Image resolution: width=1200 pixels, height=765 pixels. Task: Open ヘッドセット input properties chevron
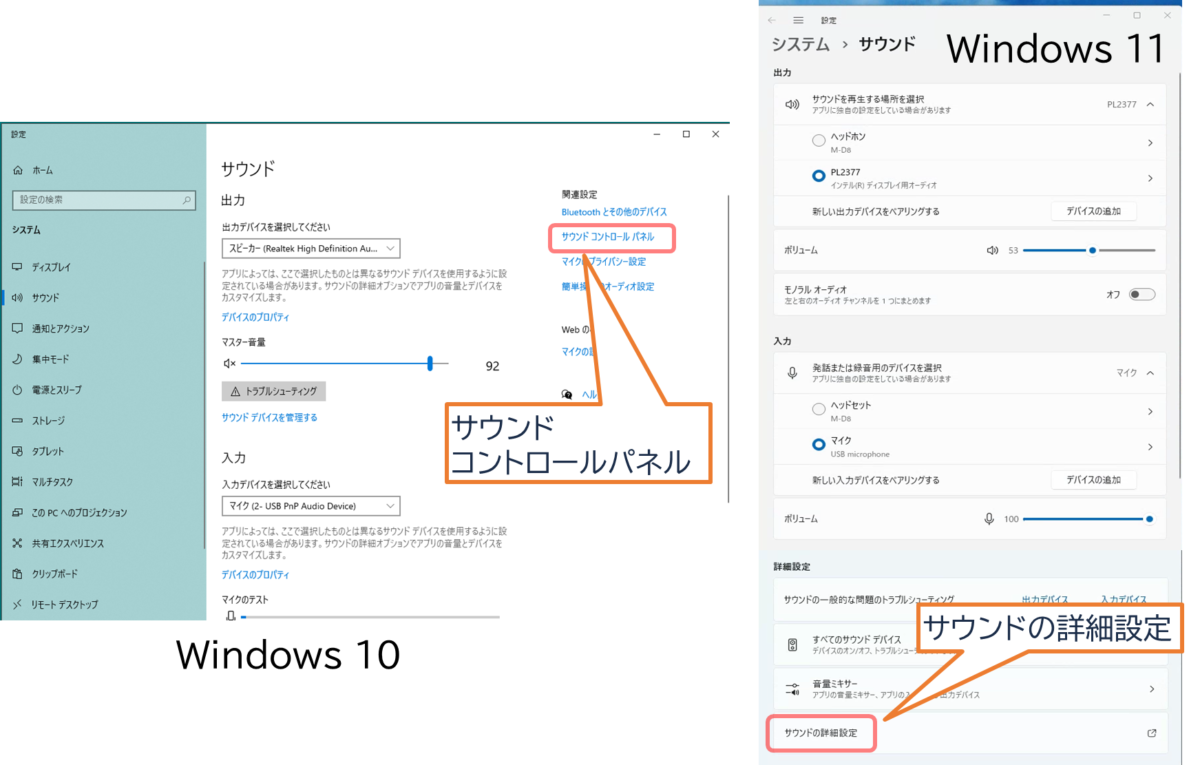coord(1151,411)
